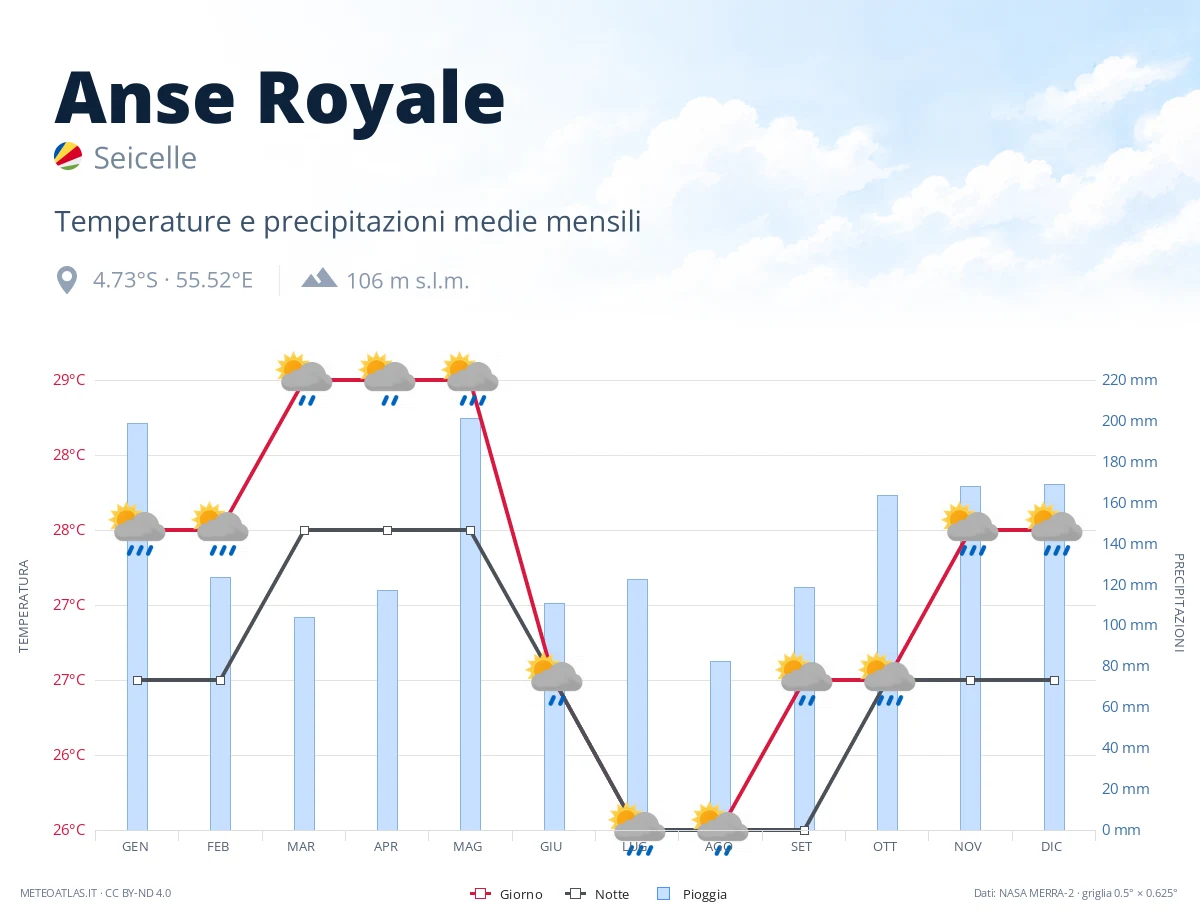Viewport: 1200px width, 920px height.
Task: Click the August weather icon
Action: [x=721, y=829]
